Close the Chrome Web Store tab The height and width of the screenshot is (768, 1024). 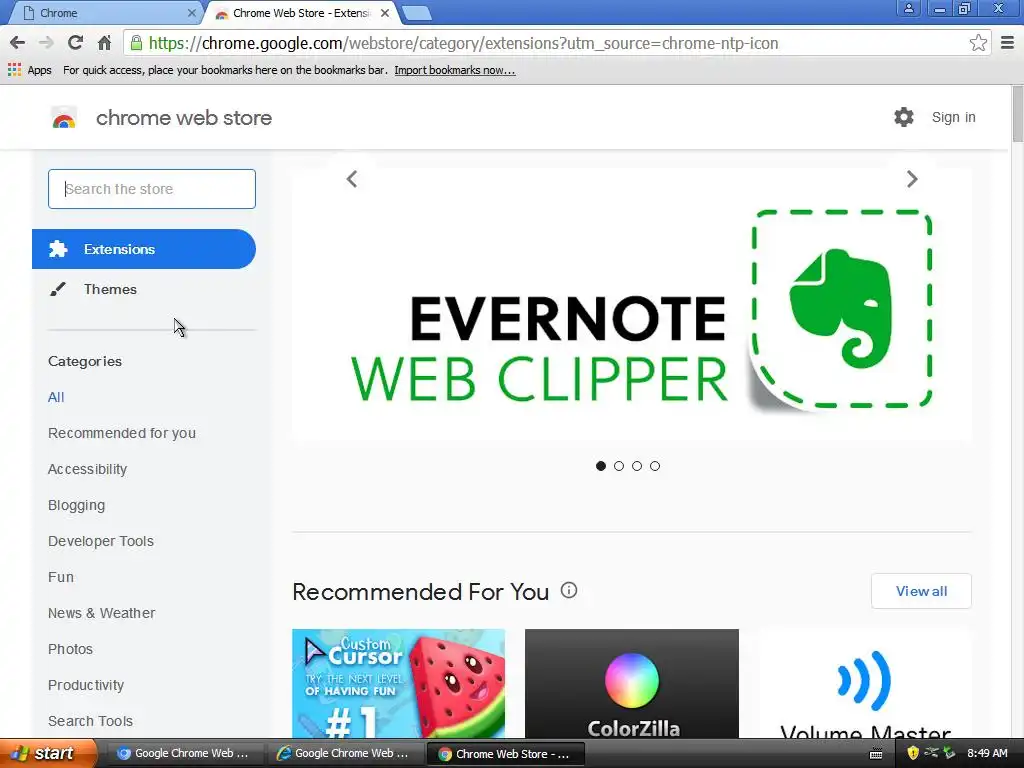click(x=385, y=12)
